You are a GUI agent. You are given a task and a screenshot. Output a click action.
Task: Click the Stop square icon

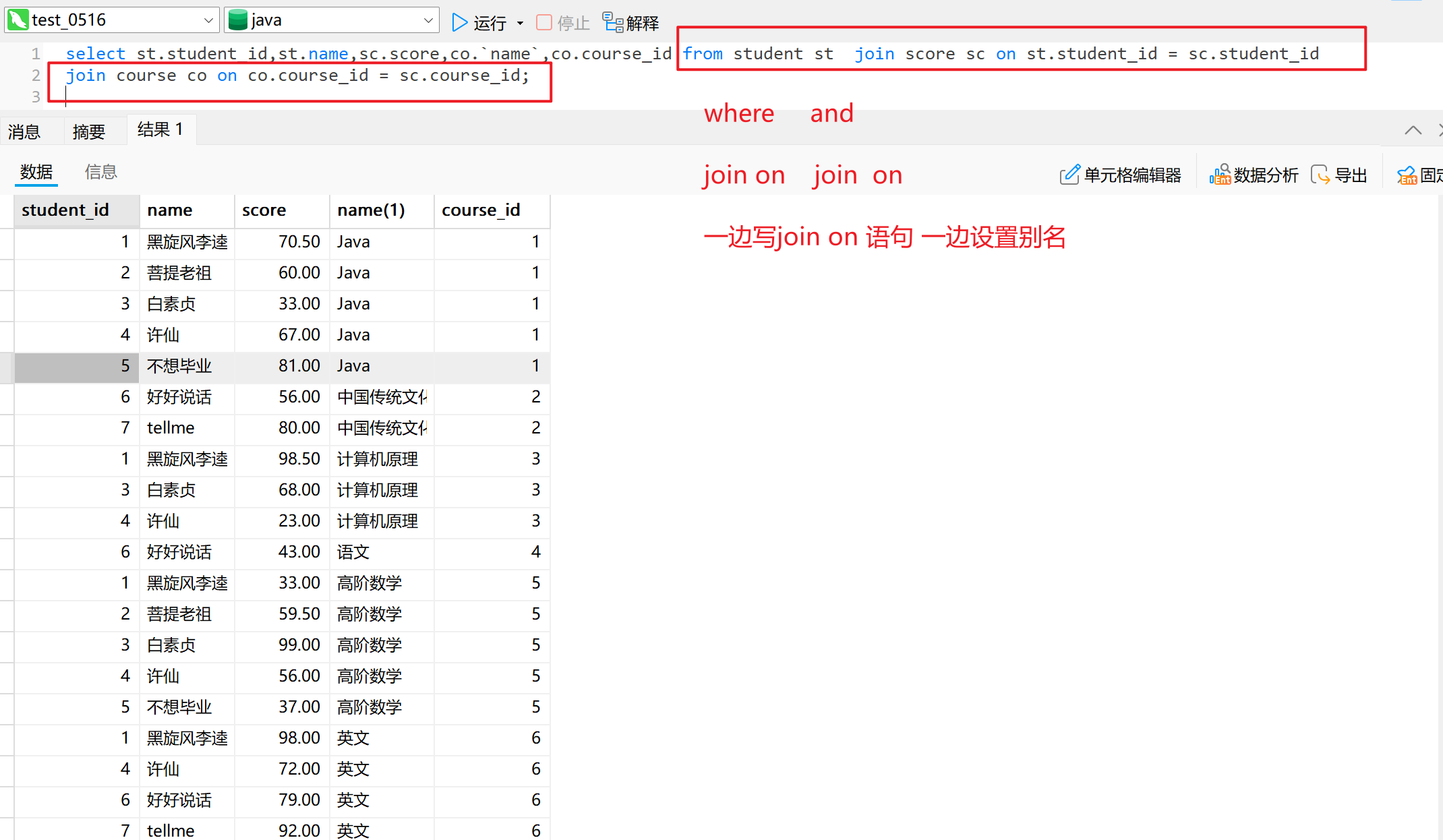point(543,22)
